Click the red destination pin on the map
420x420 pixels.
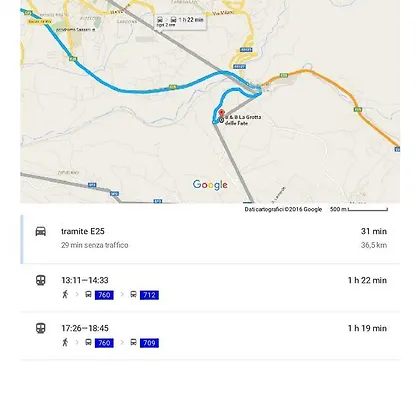(x=221, y=113)
